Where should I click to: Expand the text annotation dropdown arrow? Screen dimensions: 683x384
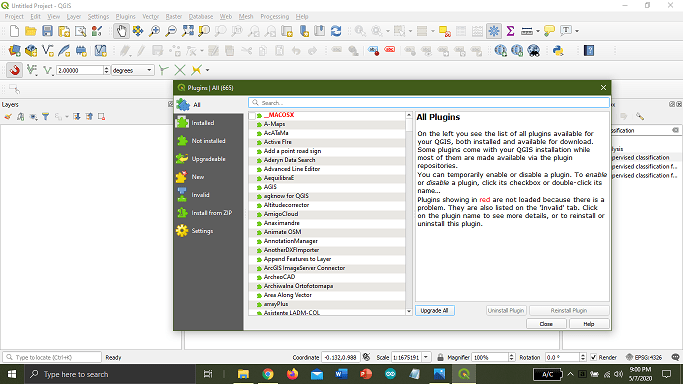point(577,31)
